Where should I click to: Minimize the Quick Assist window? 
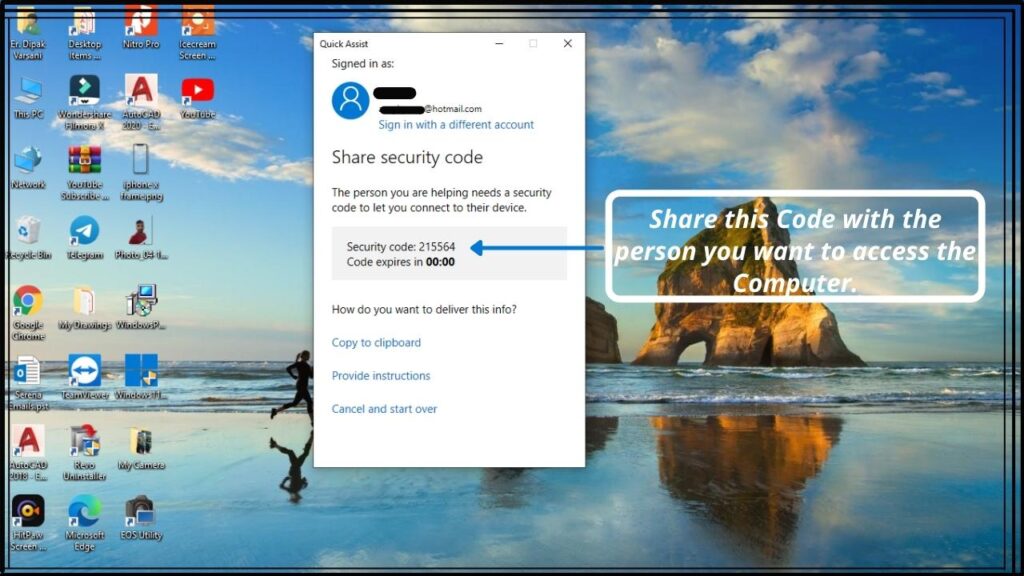click(499, 44)
